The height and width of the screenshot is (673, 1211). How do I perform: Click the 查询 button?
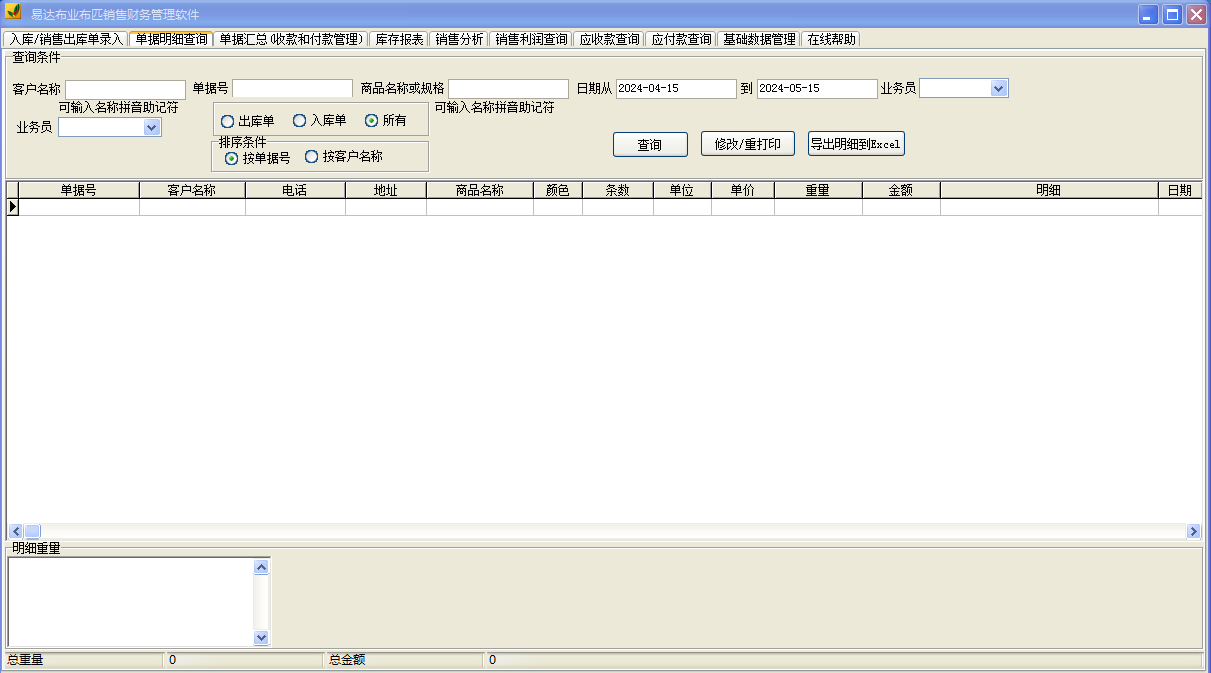pos(650,144)
